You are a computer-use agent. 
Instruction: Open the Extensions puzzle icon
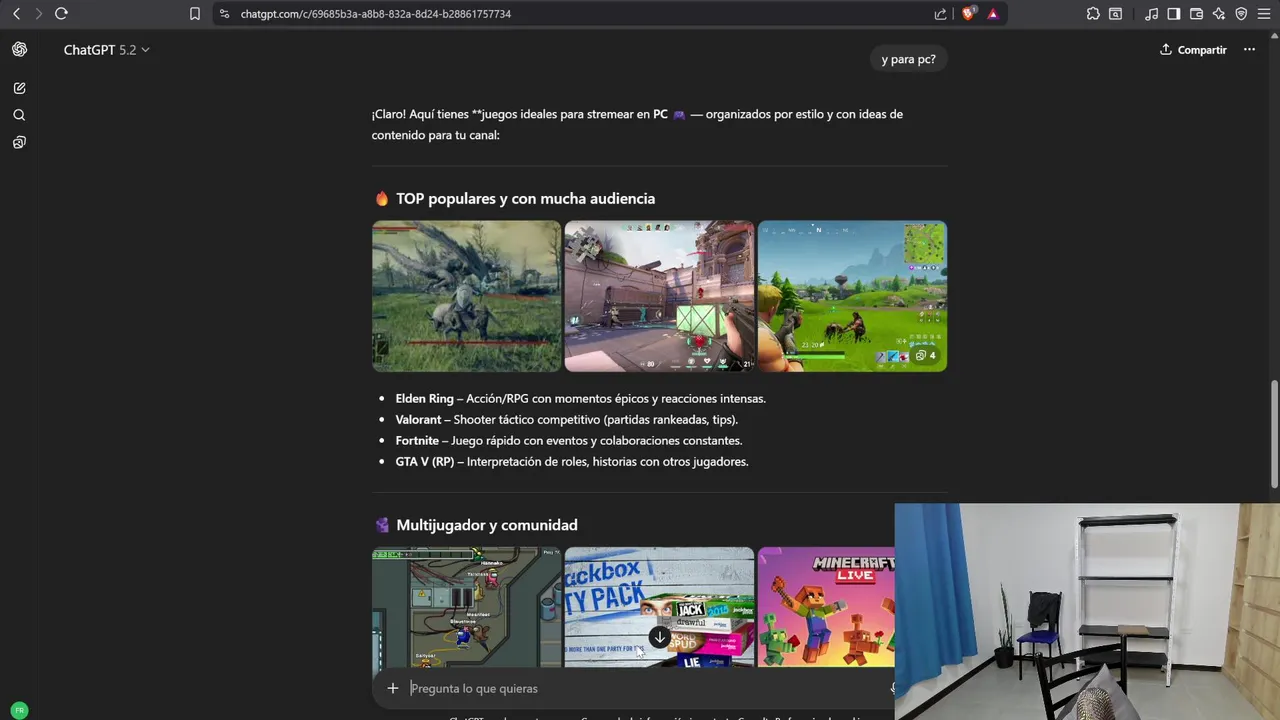point(1093,14)
